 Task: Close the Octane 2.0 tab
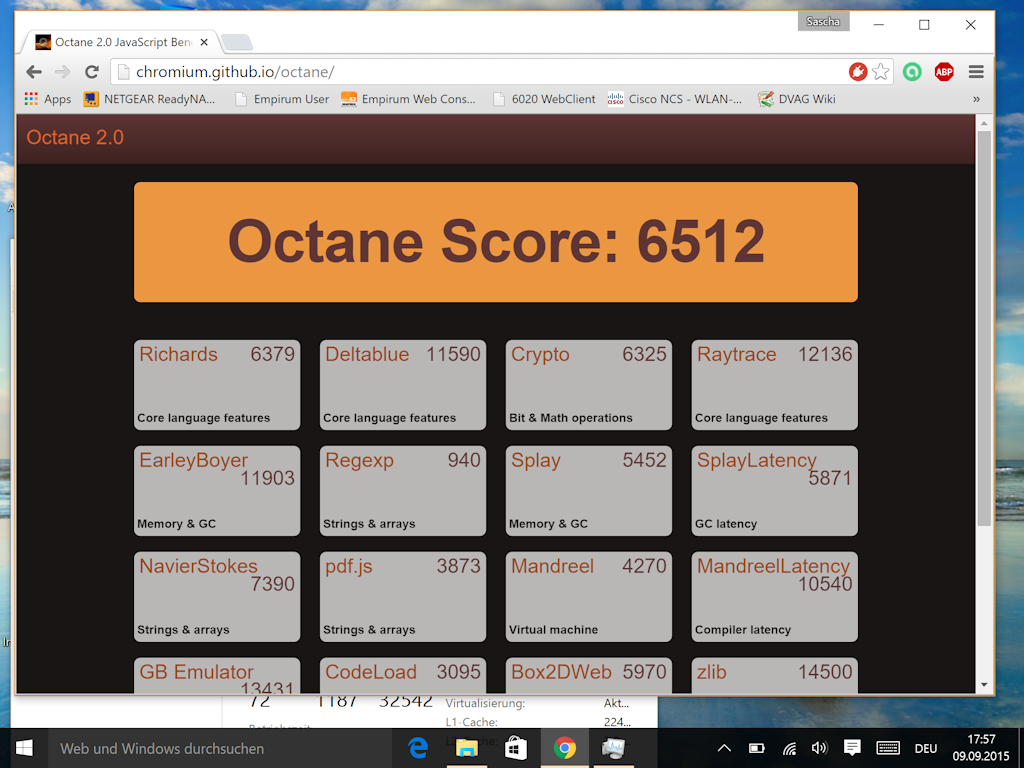204,42
